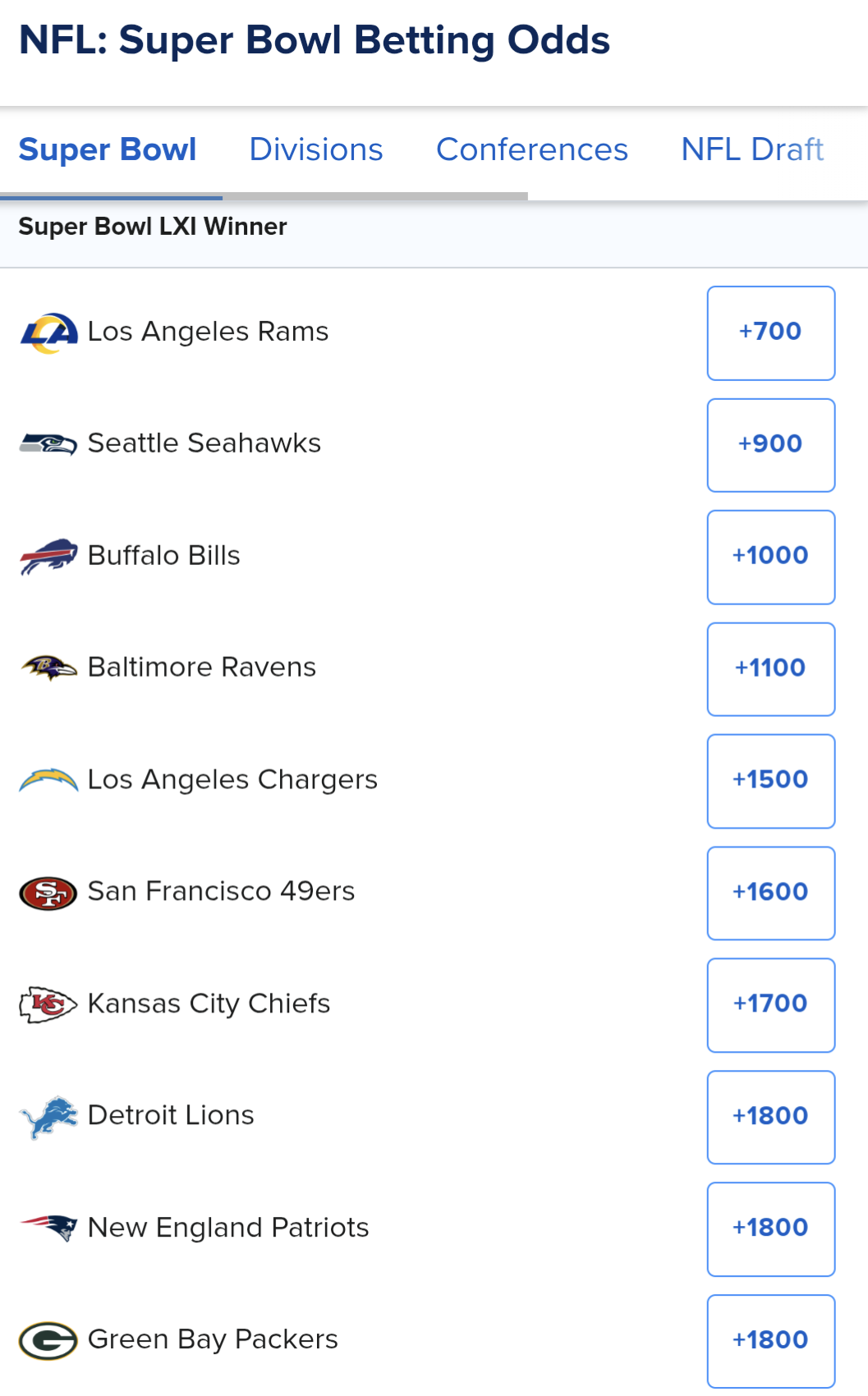The height and width of the screenshot is (1396, 868).
Task: Click the Buffalo Bills logo
Action: click(x=48, y=556)
